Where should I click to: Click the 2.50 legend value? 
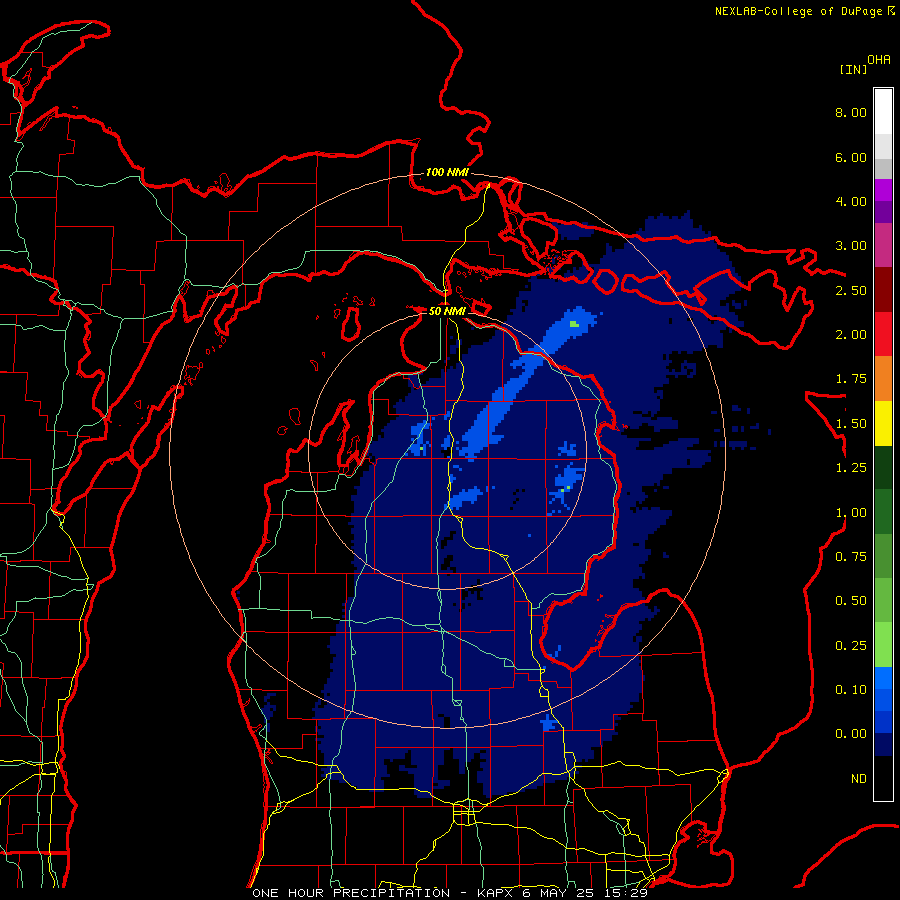point(851,290)
